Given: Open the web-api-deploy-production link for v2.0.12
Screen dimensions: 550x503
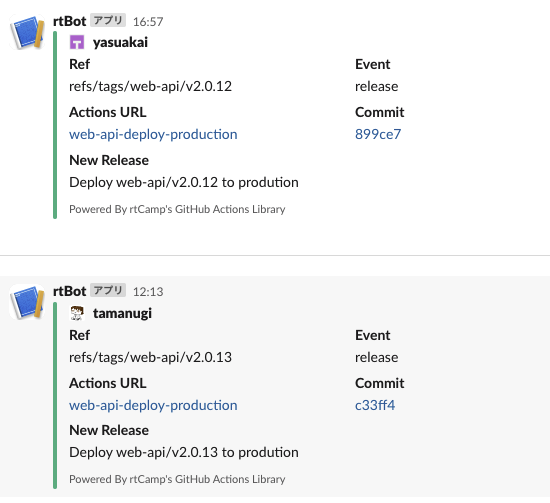Looking at the screenshot, I should tap(153, 134).
